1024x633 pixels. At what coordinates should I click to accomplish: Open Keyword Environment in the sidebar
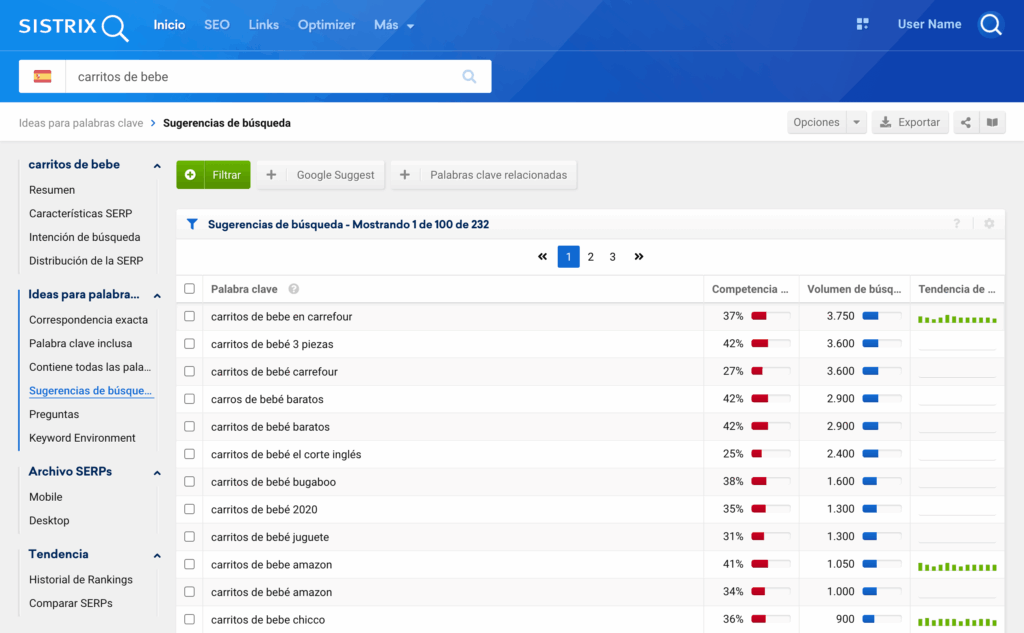pos(82,438)
